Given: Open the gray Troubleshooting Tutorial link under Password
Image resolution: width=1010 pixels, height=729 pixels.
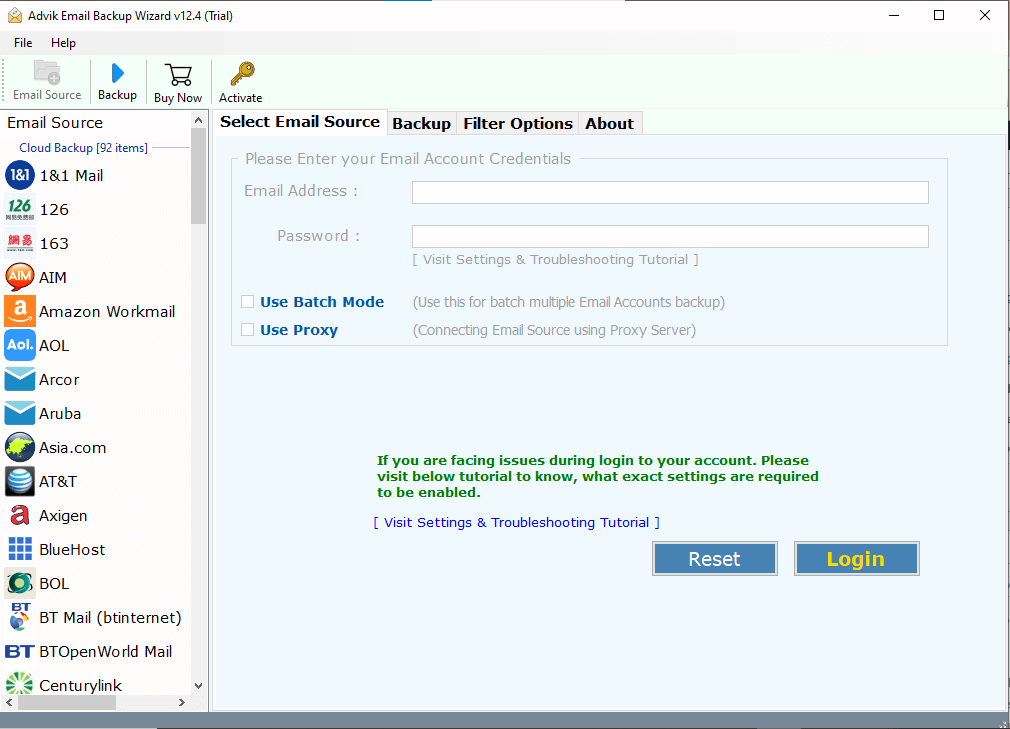Looking at the screenshot, I should 555,260.
